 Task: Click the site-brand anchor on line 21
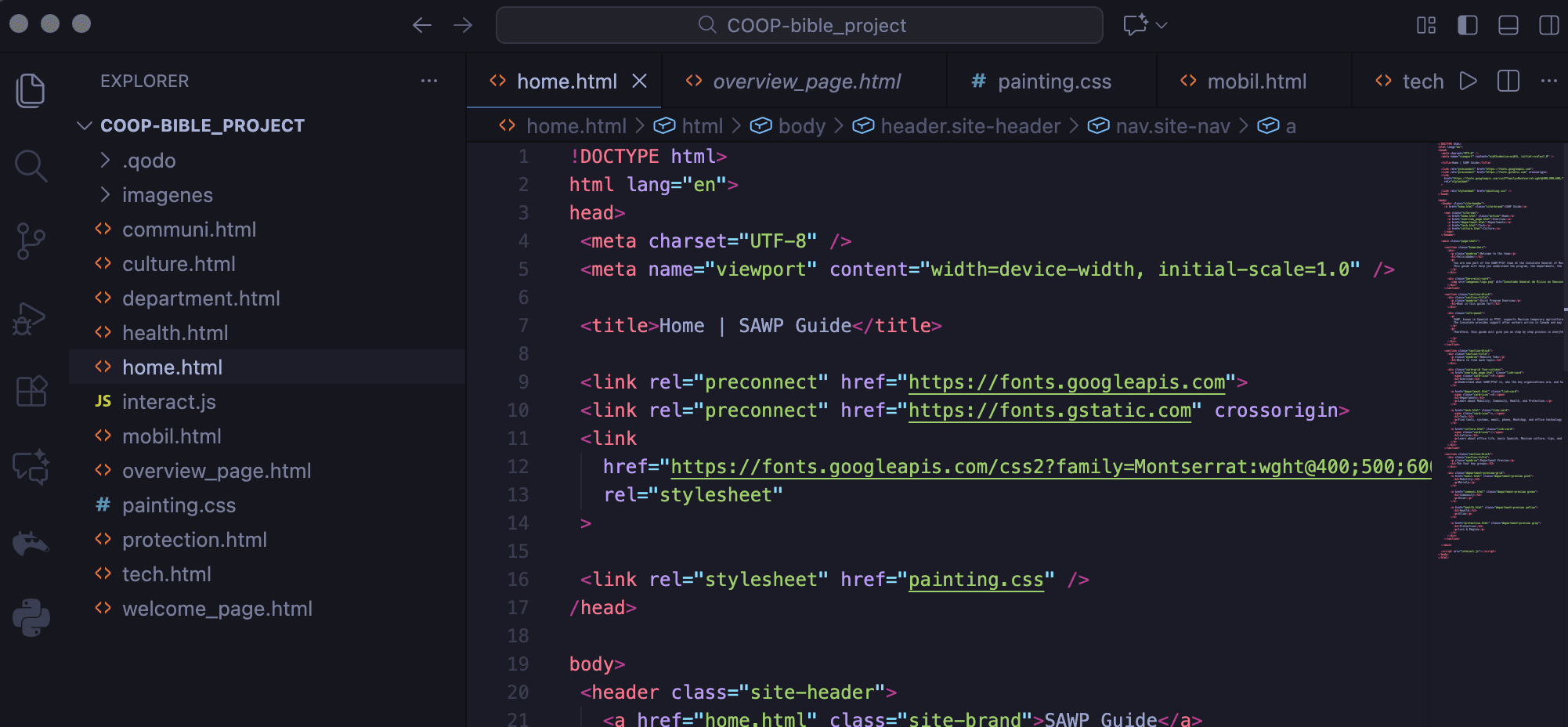pos(902,719)
